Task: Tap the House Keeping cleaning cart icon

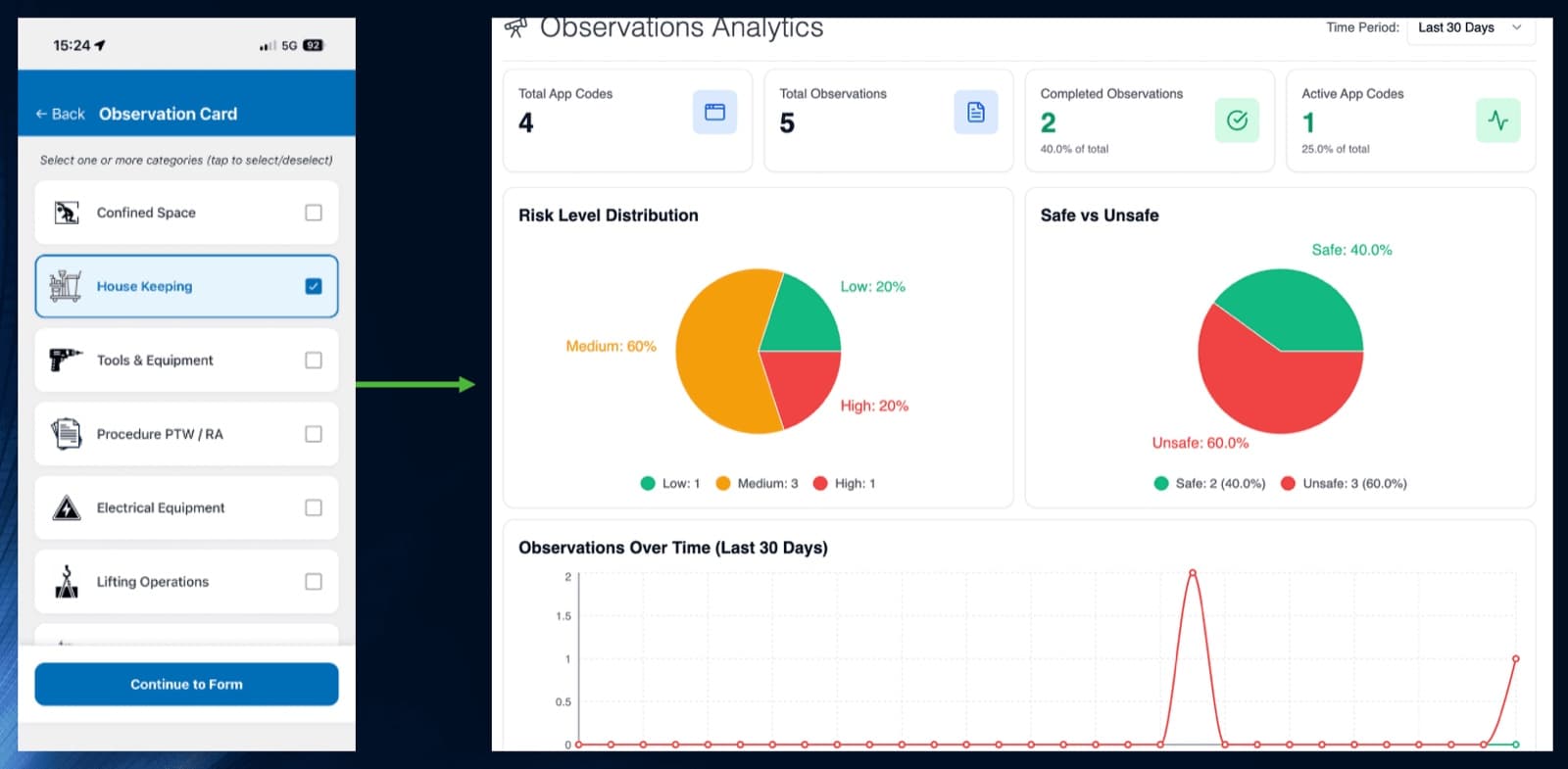Action: tap(66, 286)
